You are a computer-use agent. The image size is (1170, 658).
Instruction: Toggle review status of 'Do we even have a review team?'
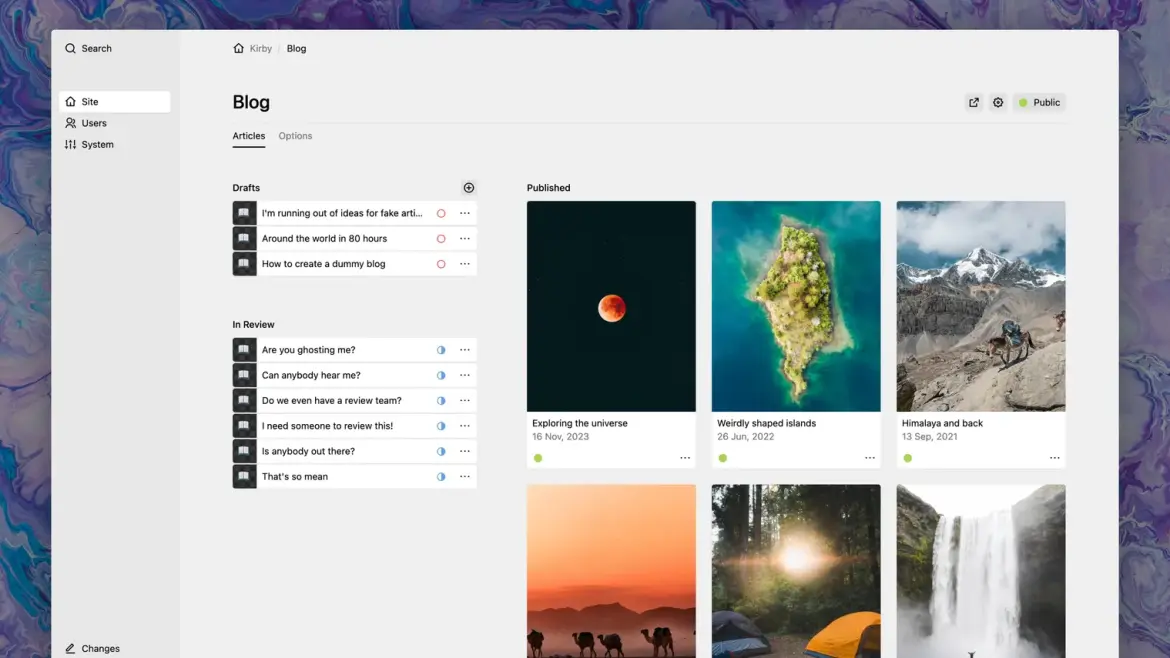[x=441, y=401]
